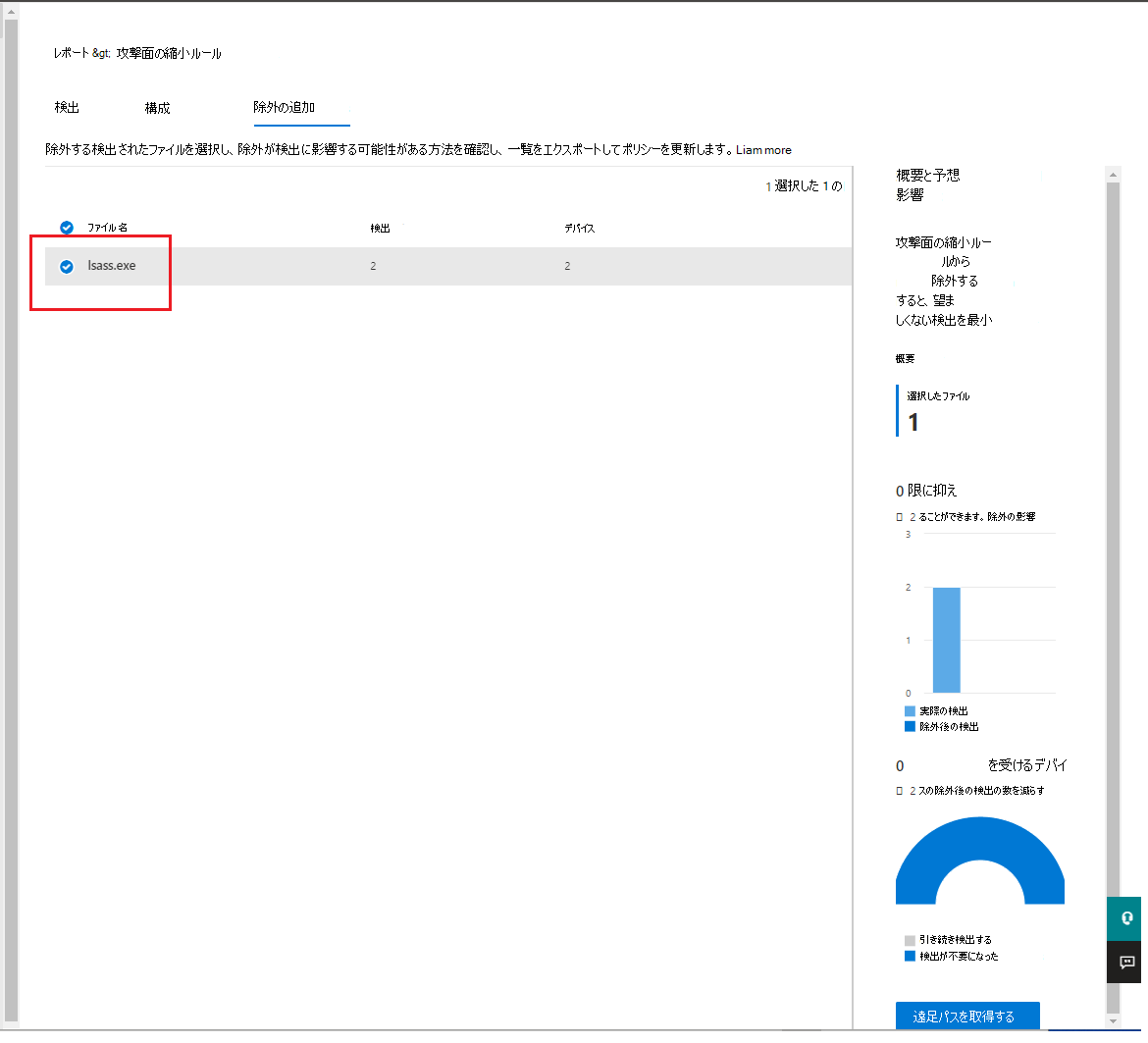Switch to the 構成 tab
1148x1043 pixels.
[157, 108]
